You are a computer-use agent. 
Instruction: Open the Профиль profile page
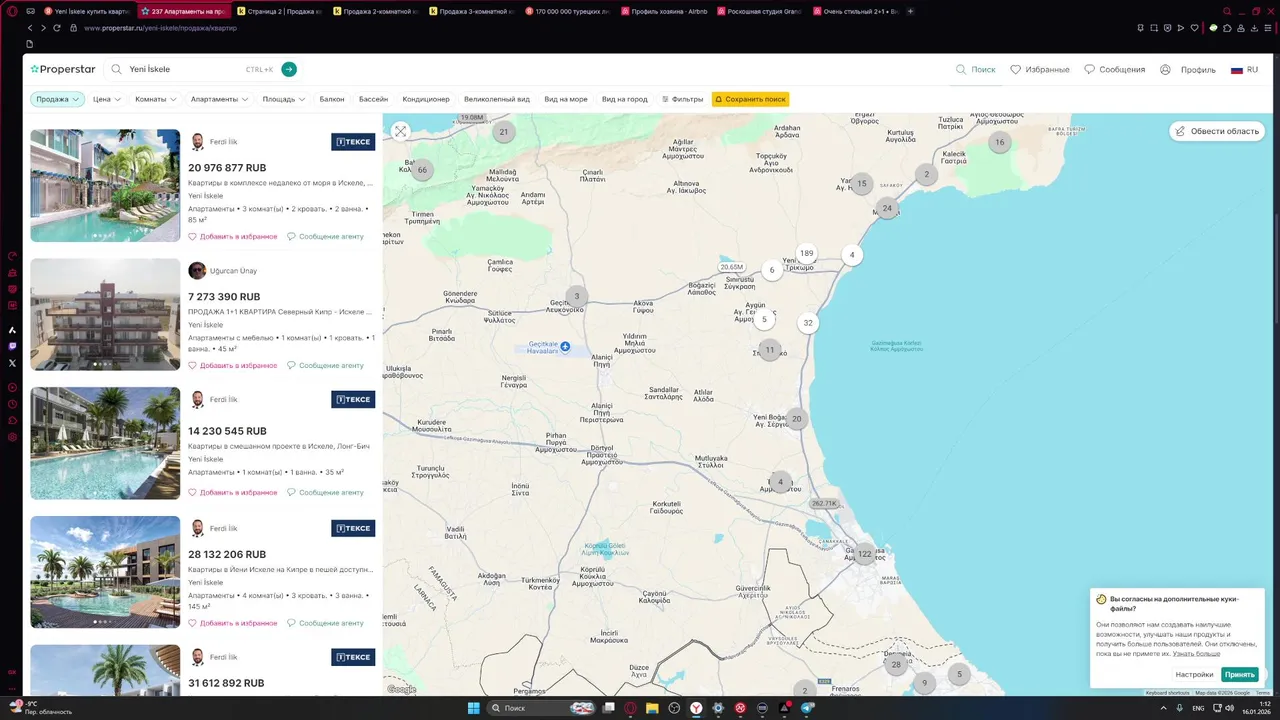pyautogui.click(x=1188, y=70)
